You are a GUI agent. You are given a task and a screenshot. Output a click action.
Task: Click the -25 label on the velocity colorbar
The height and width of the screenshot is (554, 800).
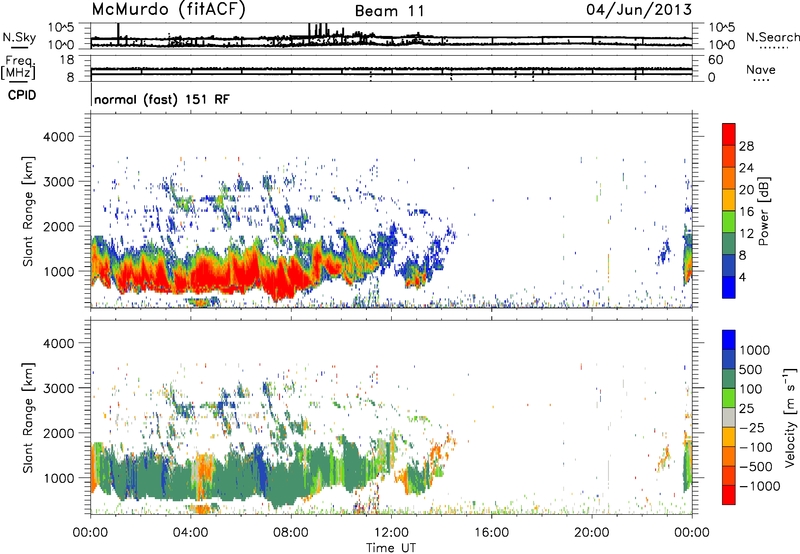tap(752, 428)
